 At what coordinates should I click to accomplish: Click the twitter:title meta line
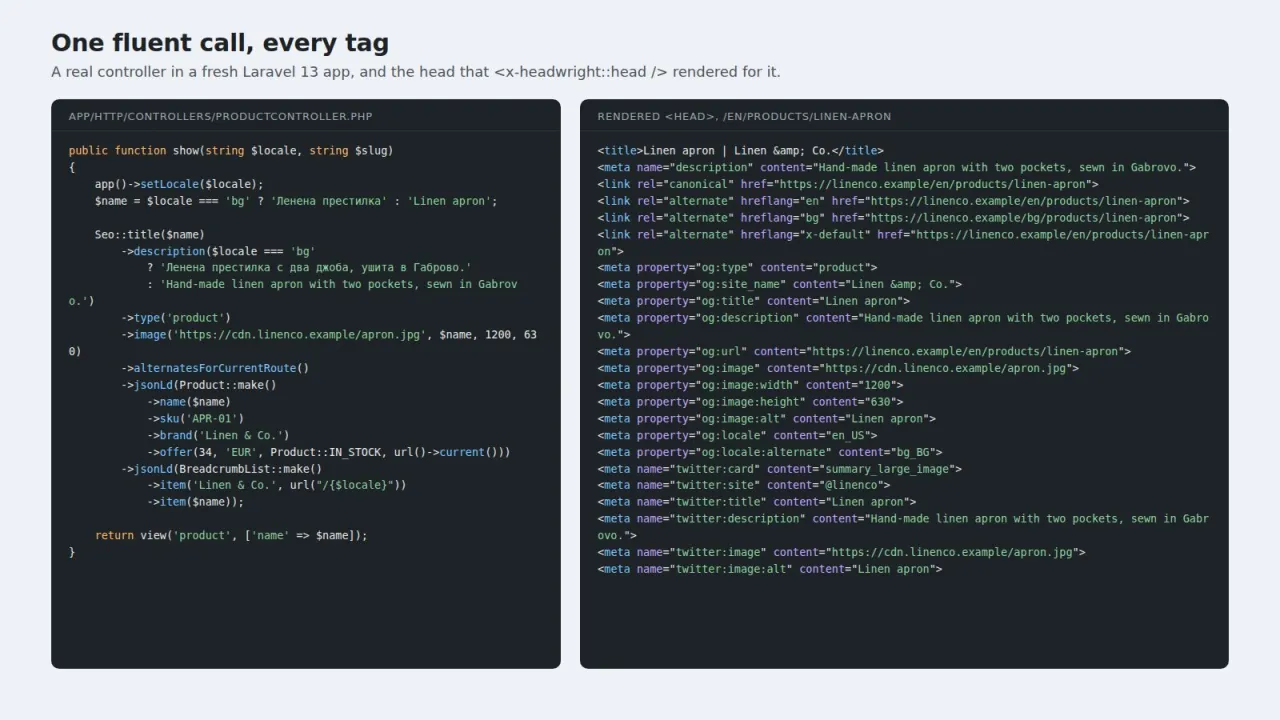coord(757,502)
